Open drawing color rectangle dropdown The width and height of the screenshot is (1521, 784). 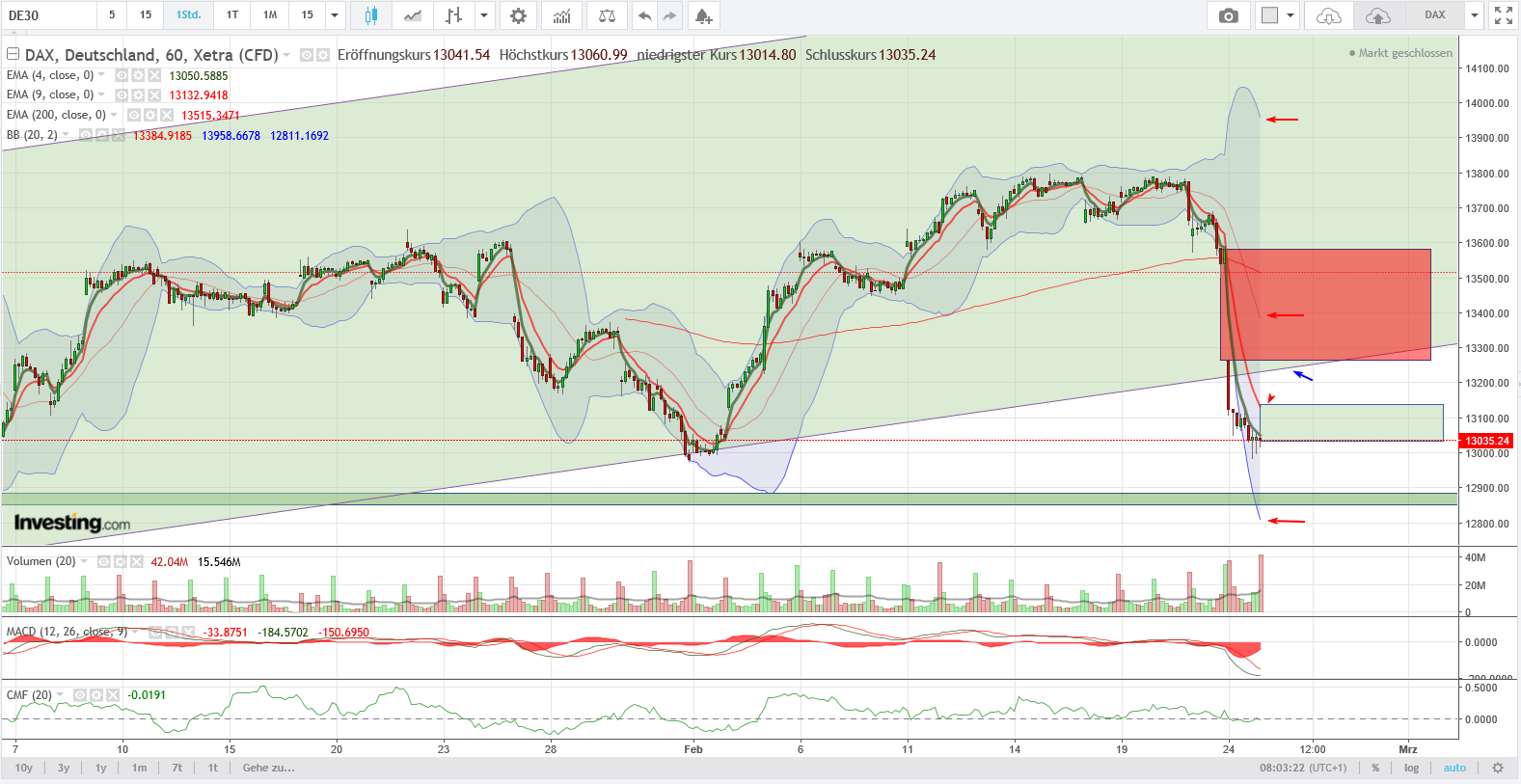point(1290,15)
